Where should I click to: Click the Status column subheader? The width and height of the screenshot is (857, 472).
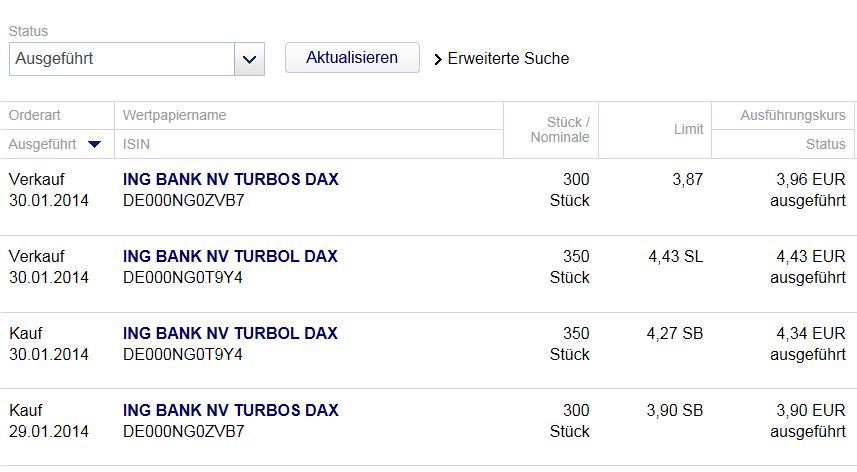(825, 145)
